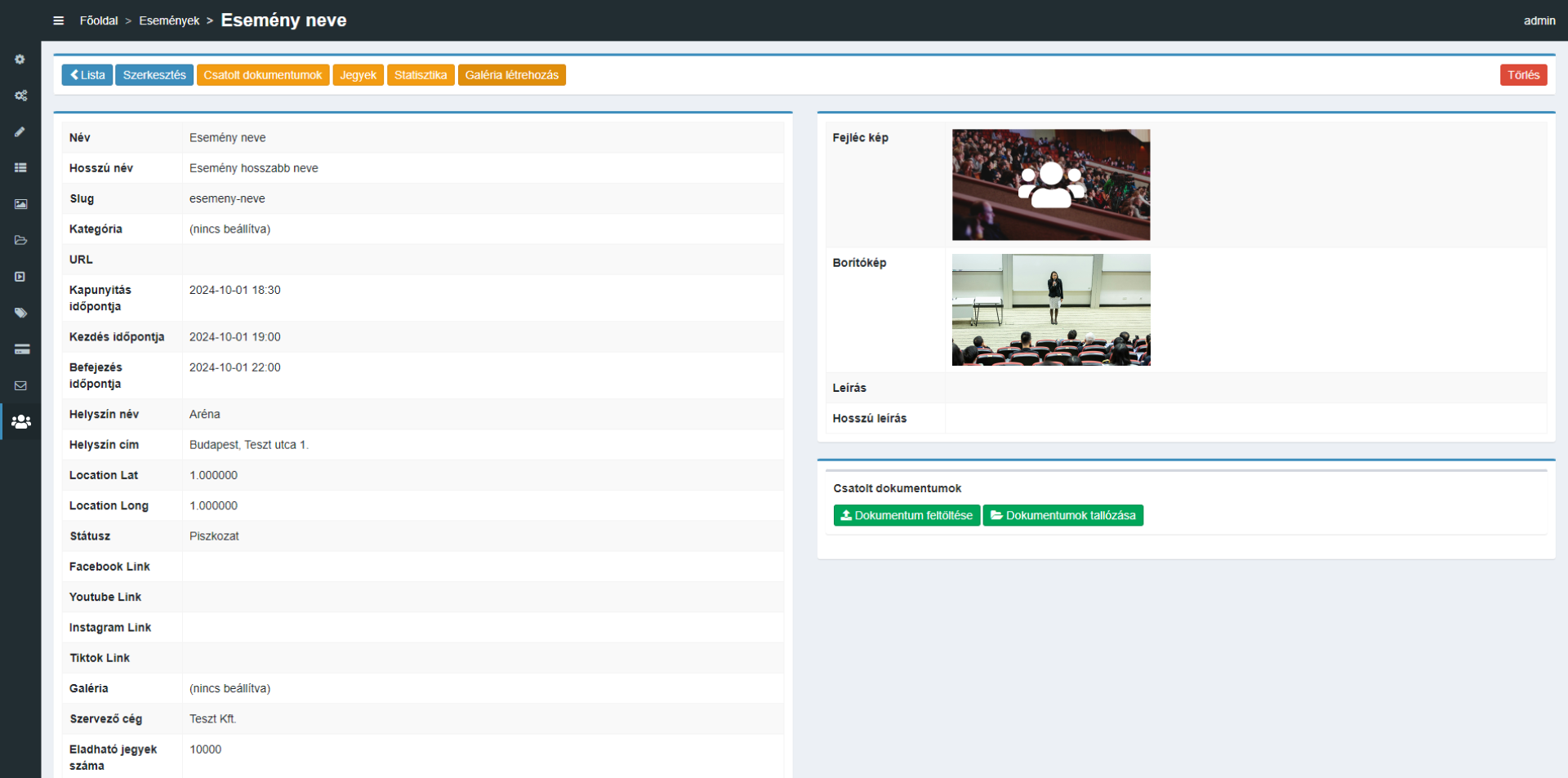1568x778 pixels.
Task: Click the Szerkesztés button
Action: tap(154, 75)
